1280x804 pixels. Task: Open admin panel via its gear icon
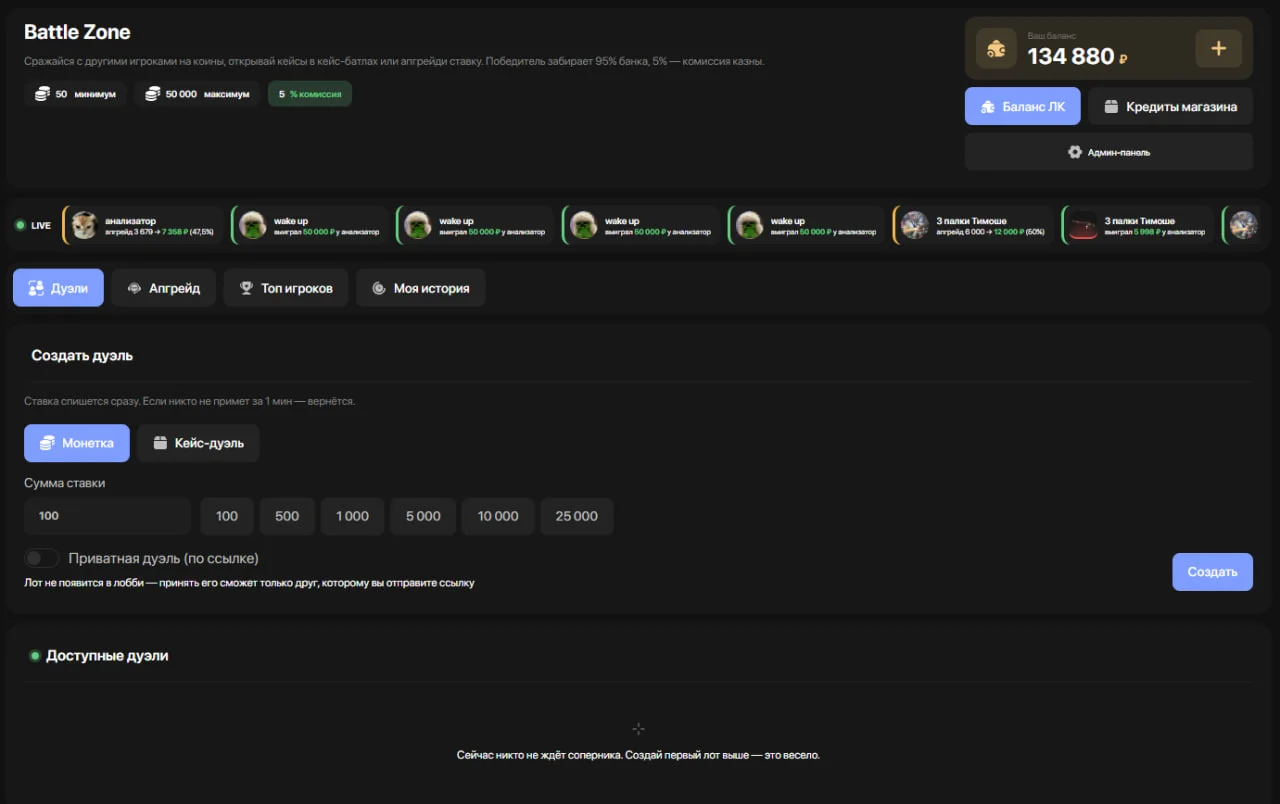pyautogui.click(x=1075, y=152)
